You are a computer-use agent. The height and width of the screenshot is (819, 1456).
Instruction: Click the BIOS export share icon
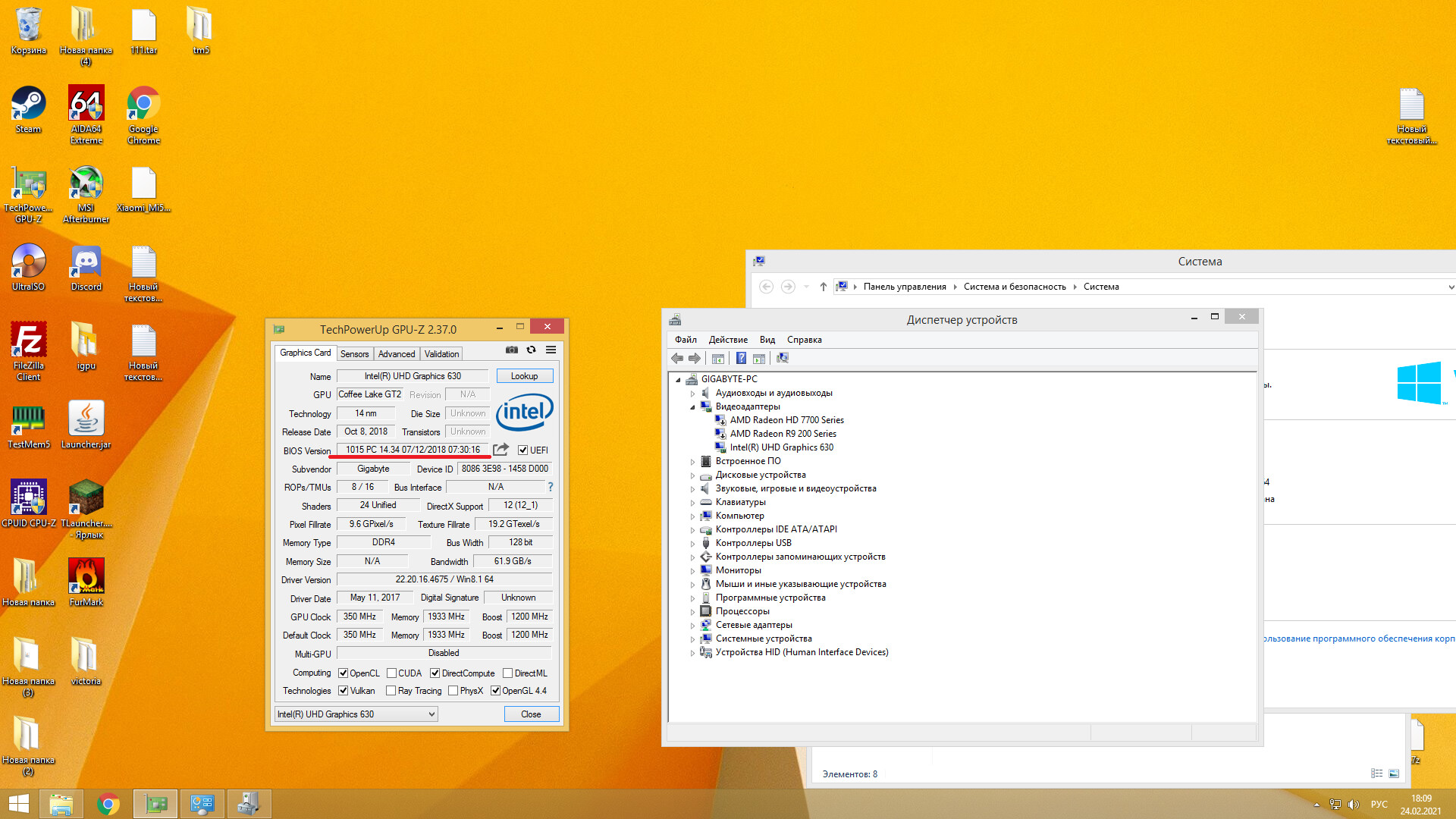coord(500,450)
